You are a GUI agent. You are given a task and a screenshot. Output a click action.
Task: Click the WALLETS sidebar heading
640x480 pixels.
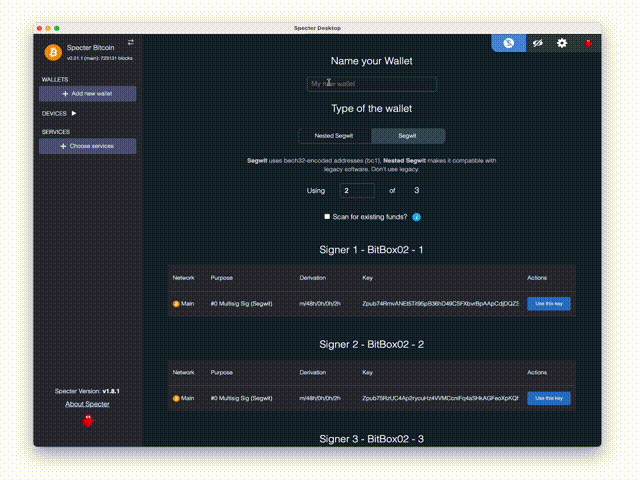pos(55,80)
